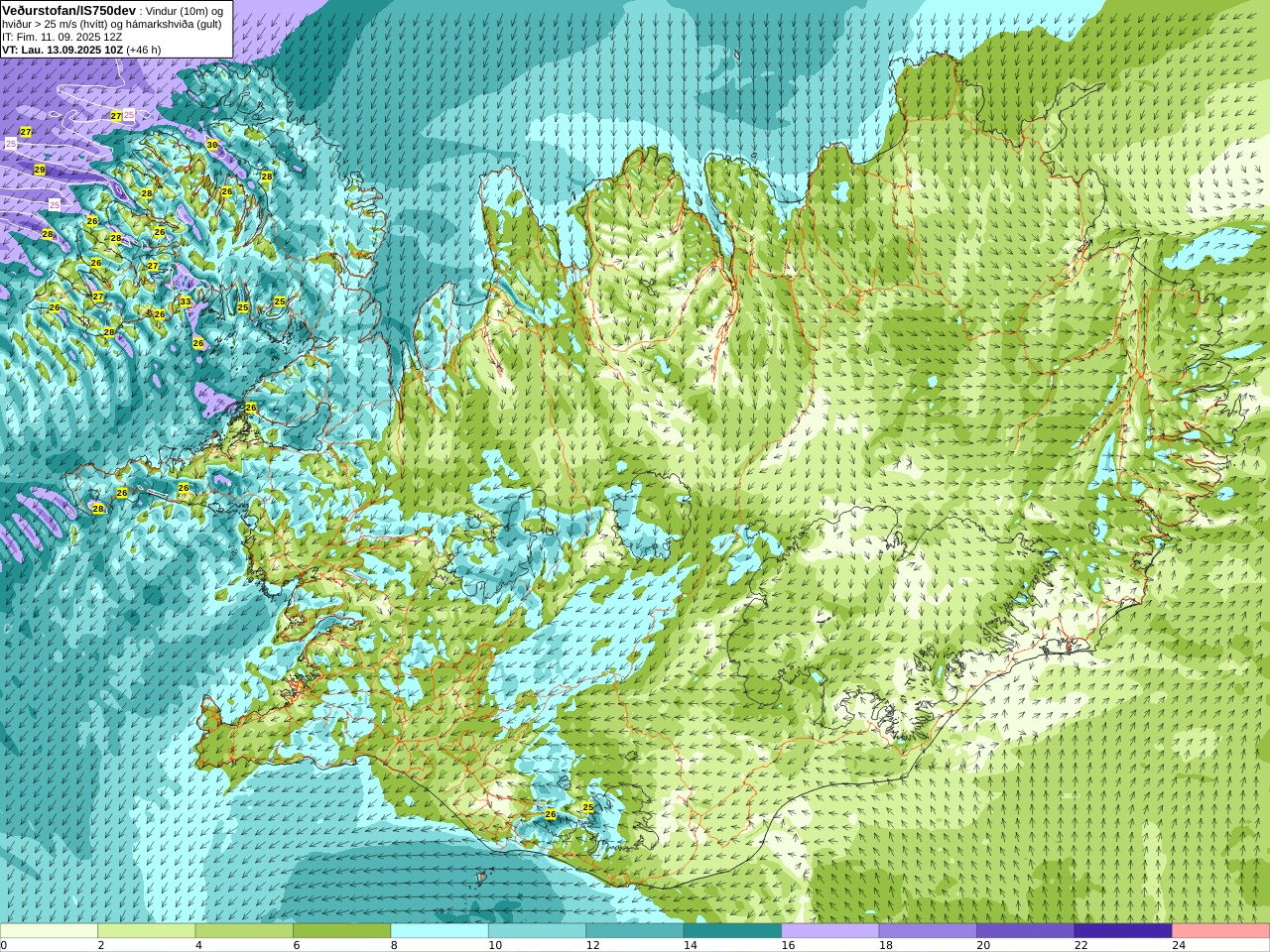Select the green 4–6 legend swatch
Screen dimensions: 1270x952
click(244, 931)
